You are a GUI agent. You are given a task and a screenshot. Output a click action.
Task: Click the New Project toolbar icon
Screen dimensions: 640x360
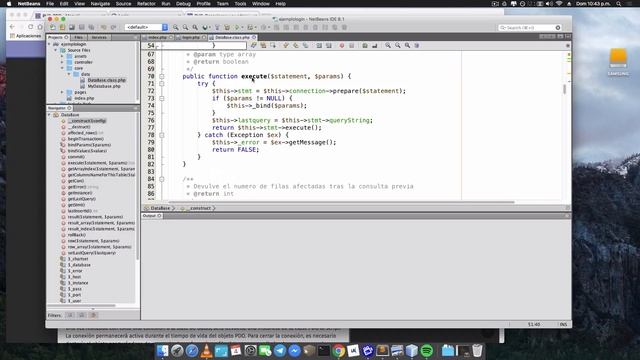click(62, 27)
